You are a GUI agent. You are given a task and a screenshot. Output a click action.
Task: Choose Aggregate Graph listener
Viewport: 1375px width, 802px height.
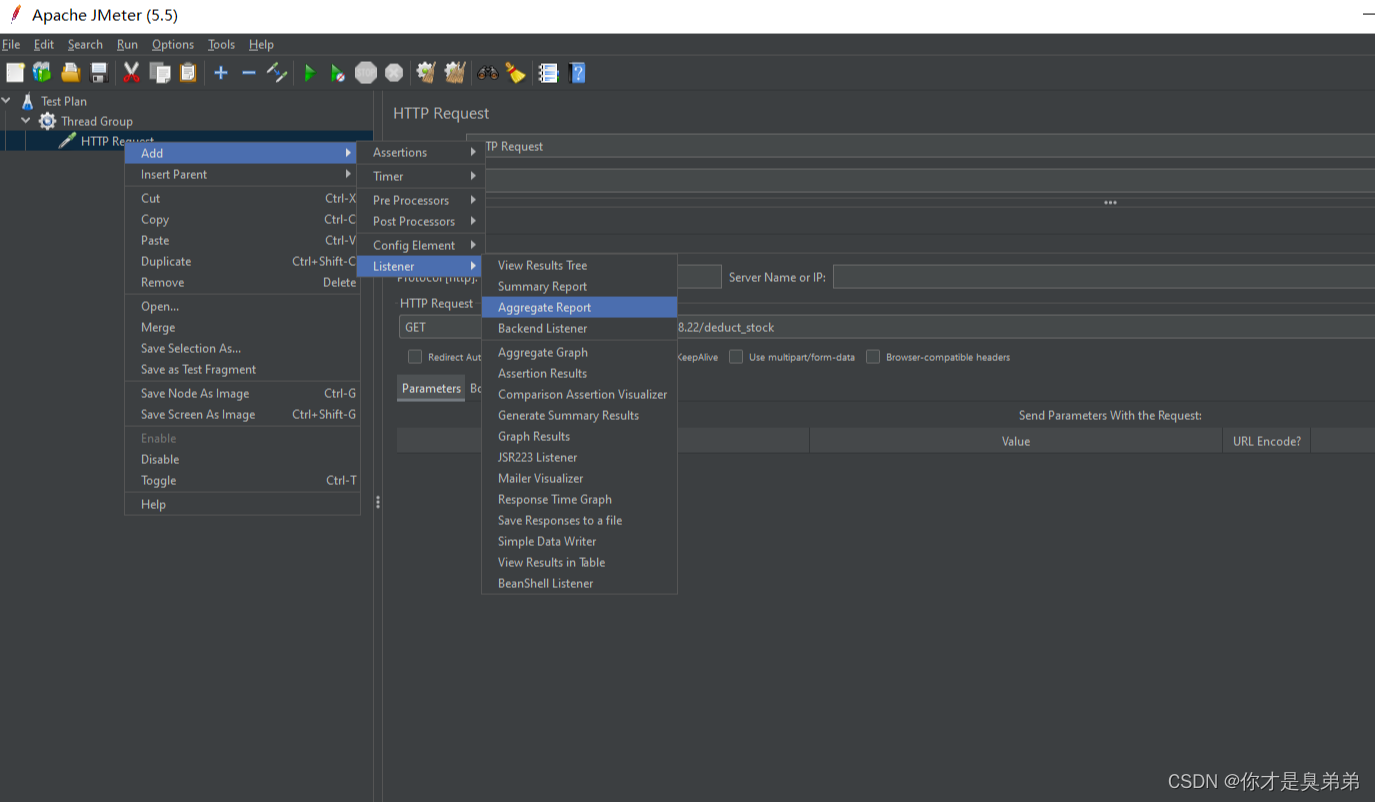point(579,352)
